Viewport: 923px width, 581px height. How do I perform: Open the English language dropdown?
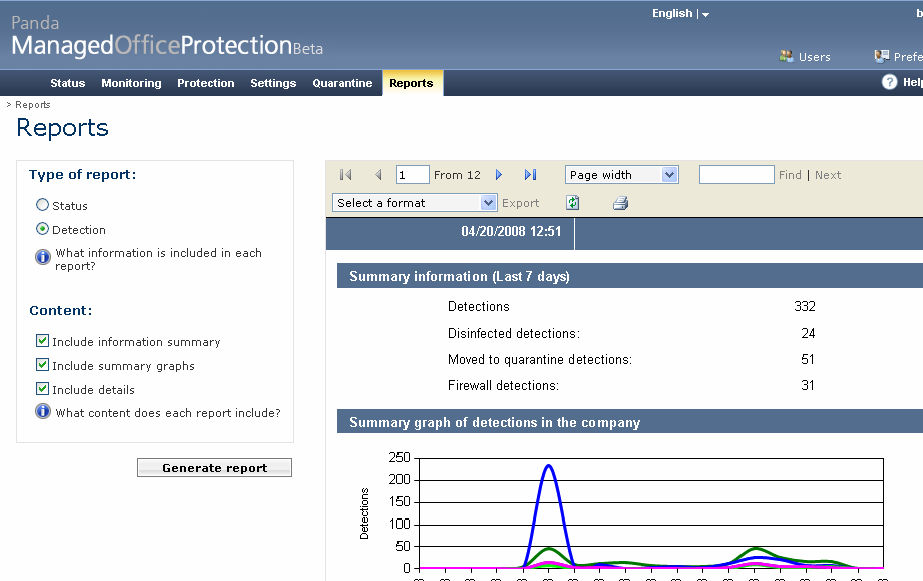680,14
